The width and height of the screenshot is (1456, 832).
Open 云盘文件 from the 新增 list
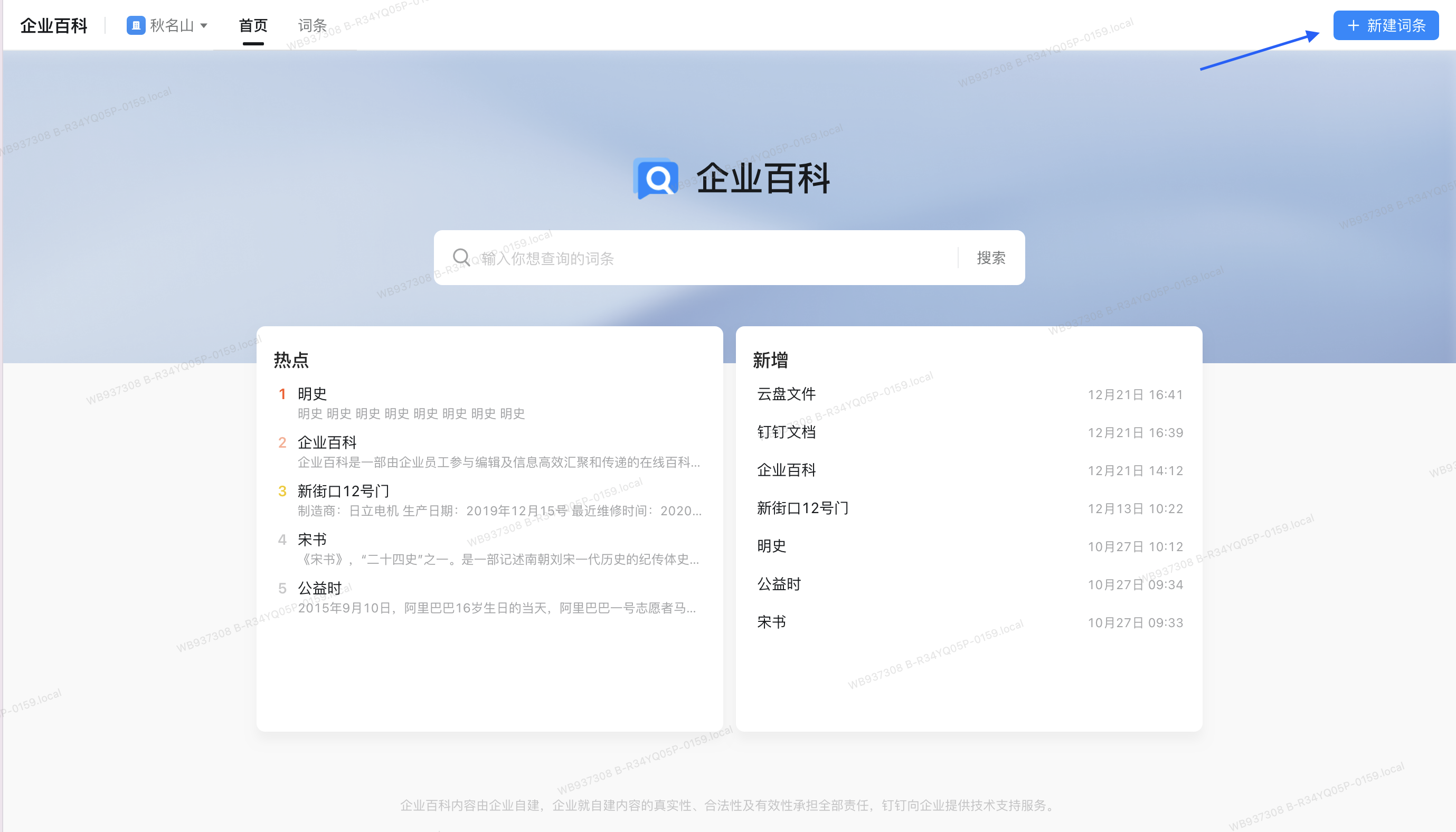[786, 394]
